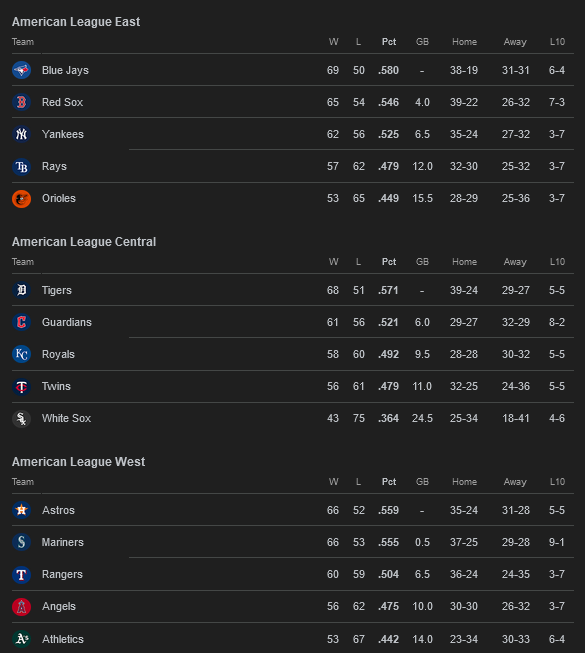585x653 pixels.
Task: Click the Twins logo icon
Action: pyautogui.click(x=22, y=386)
